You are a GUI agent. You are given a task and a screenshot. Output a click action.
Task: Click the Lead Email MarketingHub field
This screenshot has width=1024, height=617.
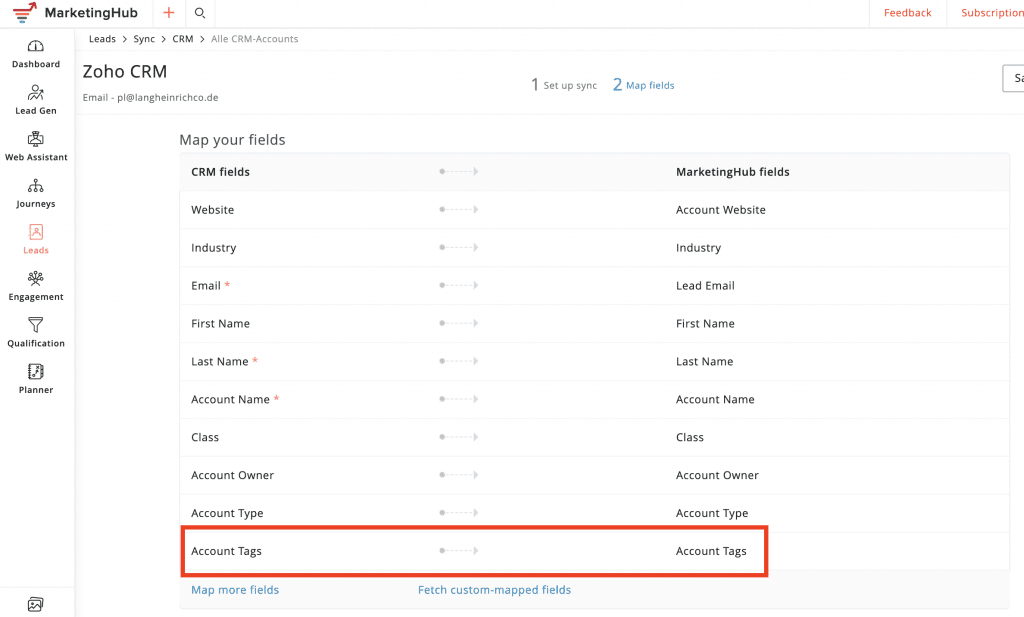coord(705,285)
